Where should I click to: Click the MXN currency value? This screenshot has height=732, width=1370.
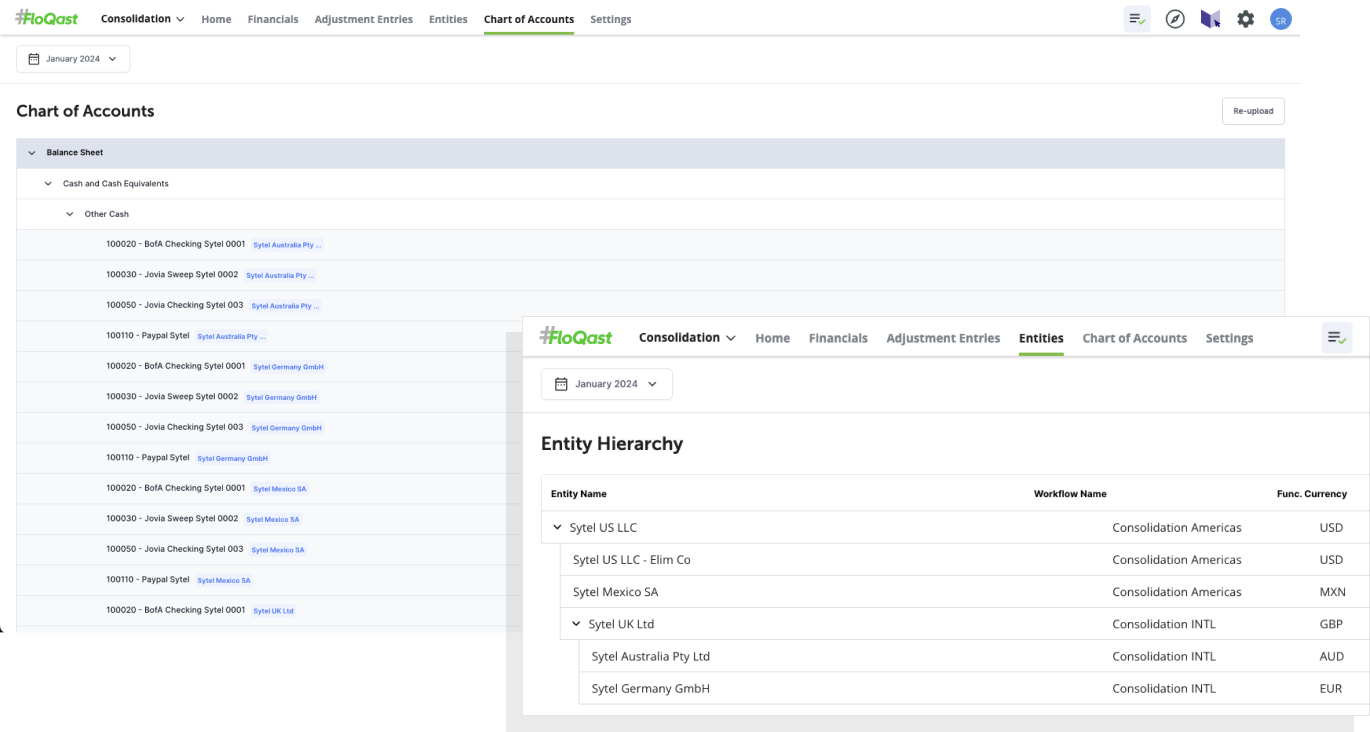click(x=1332, y=592)
